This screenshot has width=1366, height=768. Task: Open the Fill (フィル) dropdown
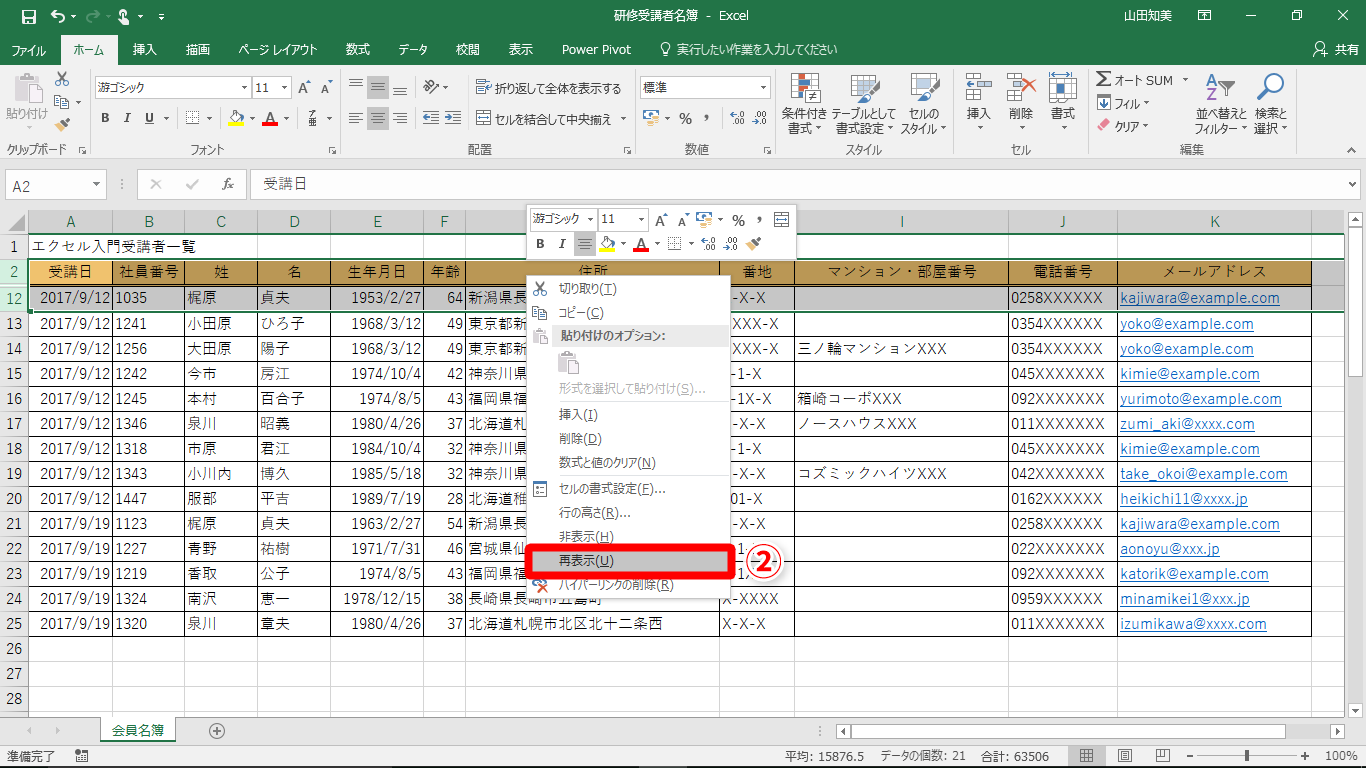click(x=1125, y=103)
